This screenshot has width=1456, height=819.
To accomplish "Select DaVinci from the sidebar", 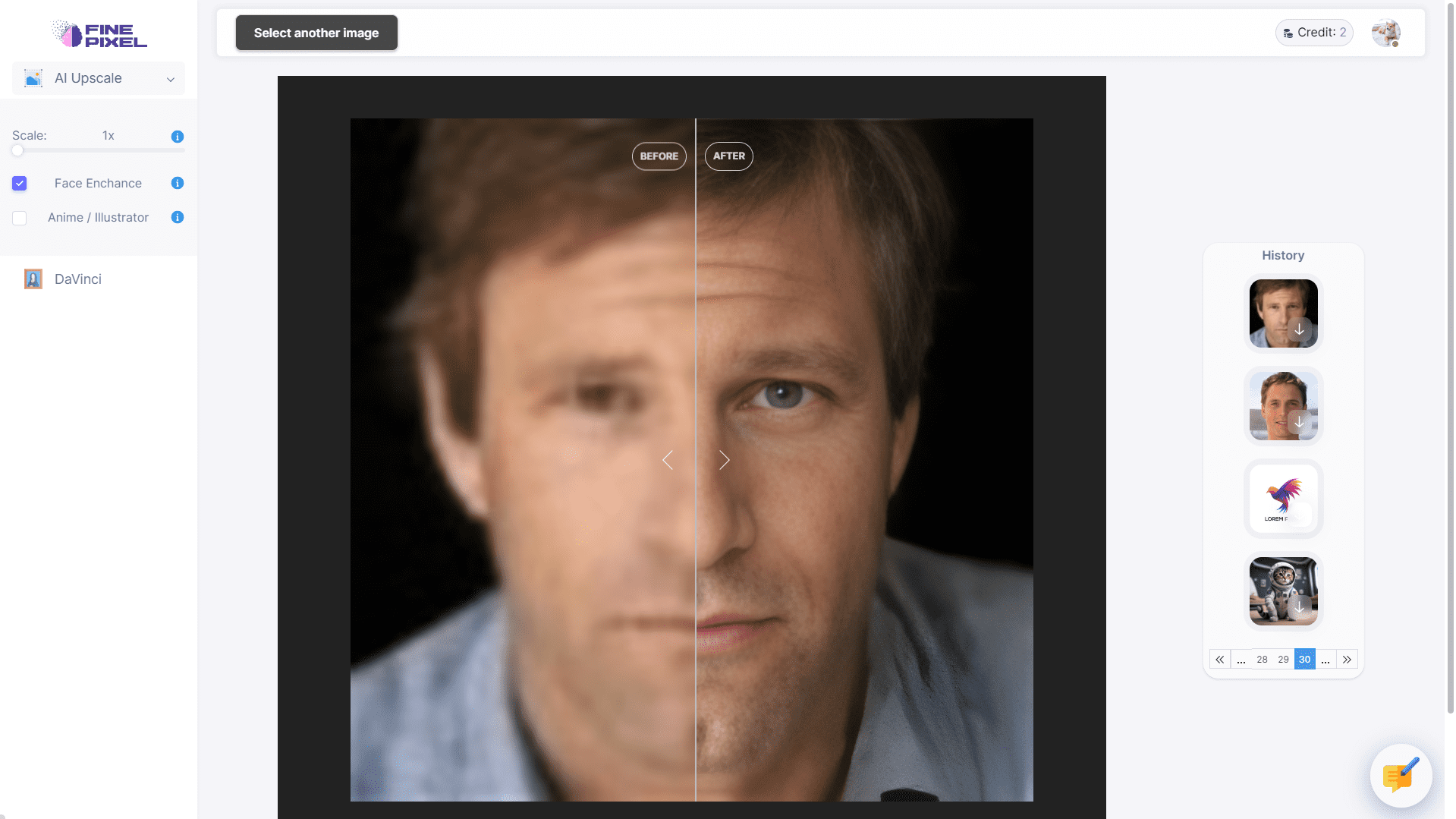I will tap(77, 279).
